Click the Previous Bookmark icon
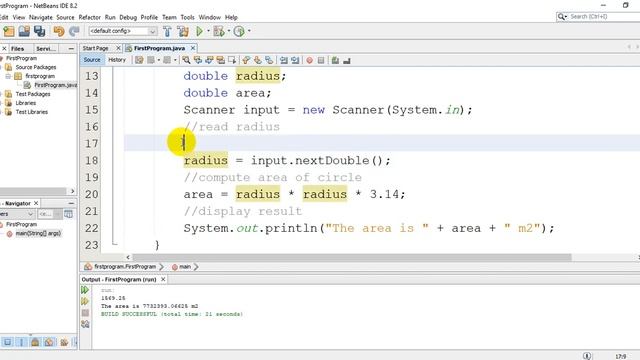The image size is (640, 360). tap(246, 60)
